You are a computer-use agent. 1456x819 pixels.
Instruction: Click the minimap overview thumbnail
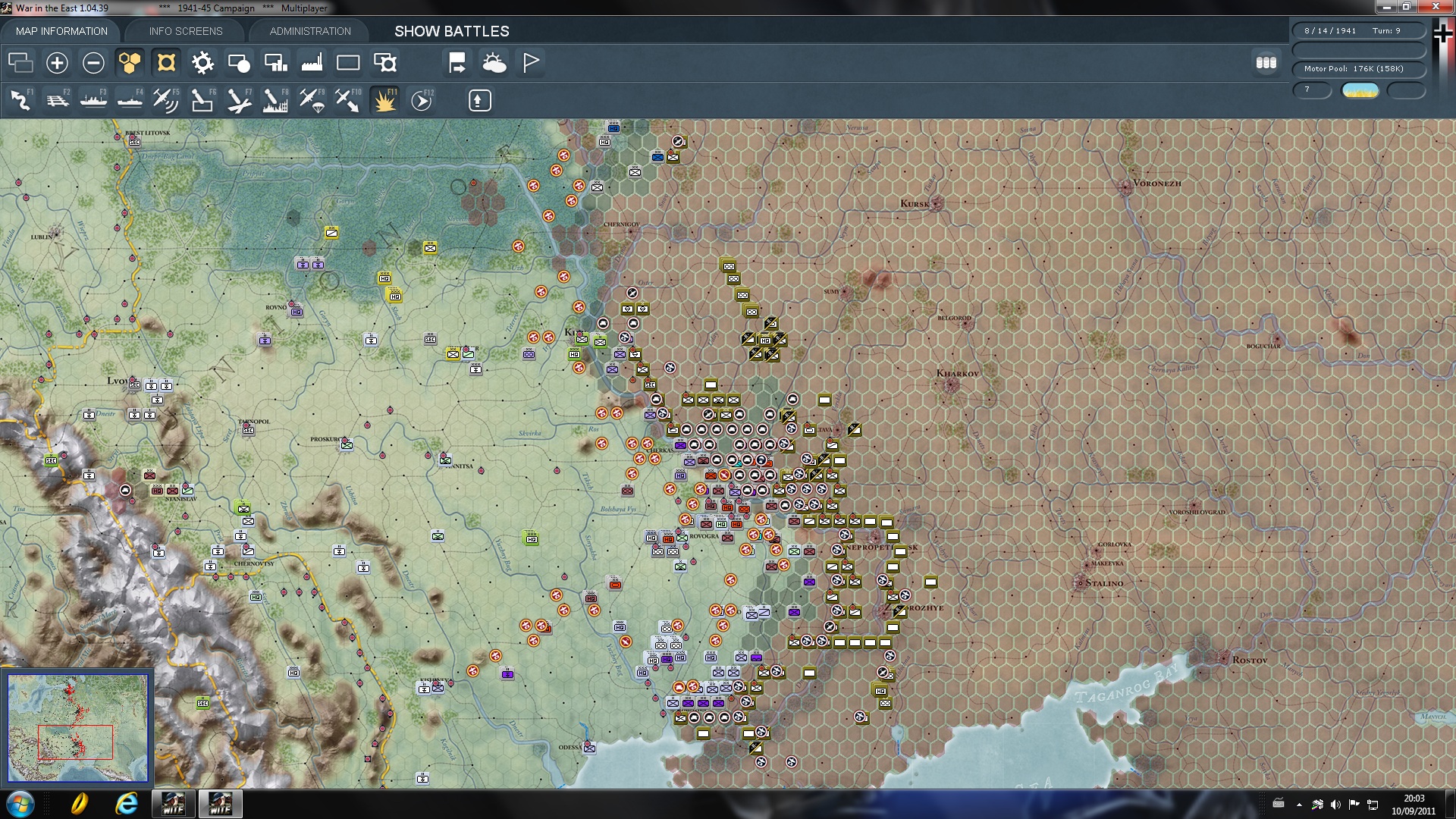pyautogui.click(x=77, y=728)
